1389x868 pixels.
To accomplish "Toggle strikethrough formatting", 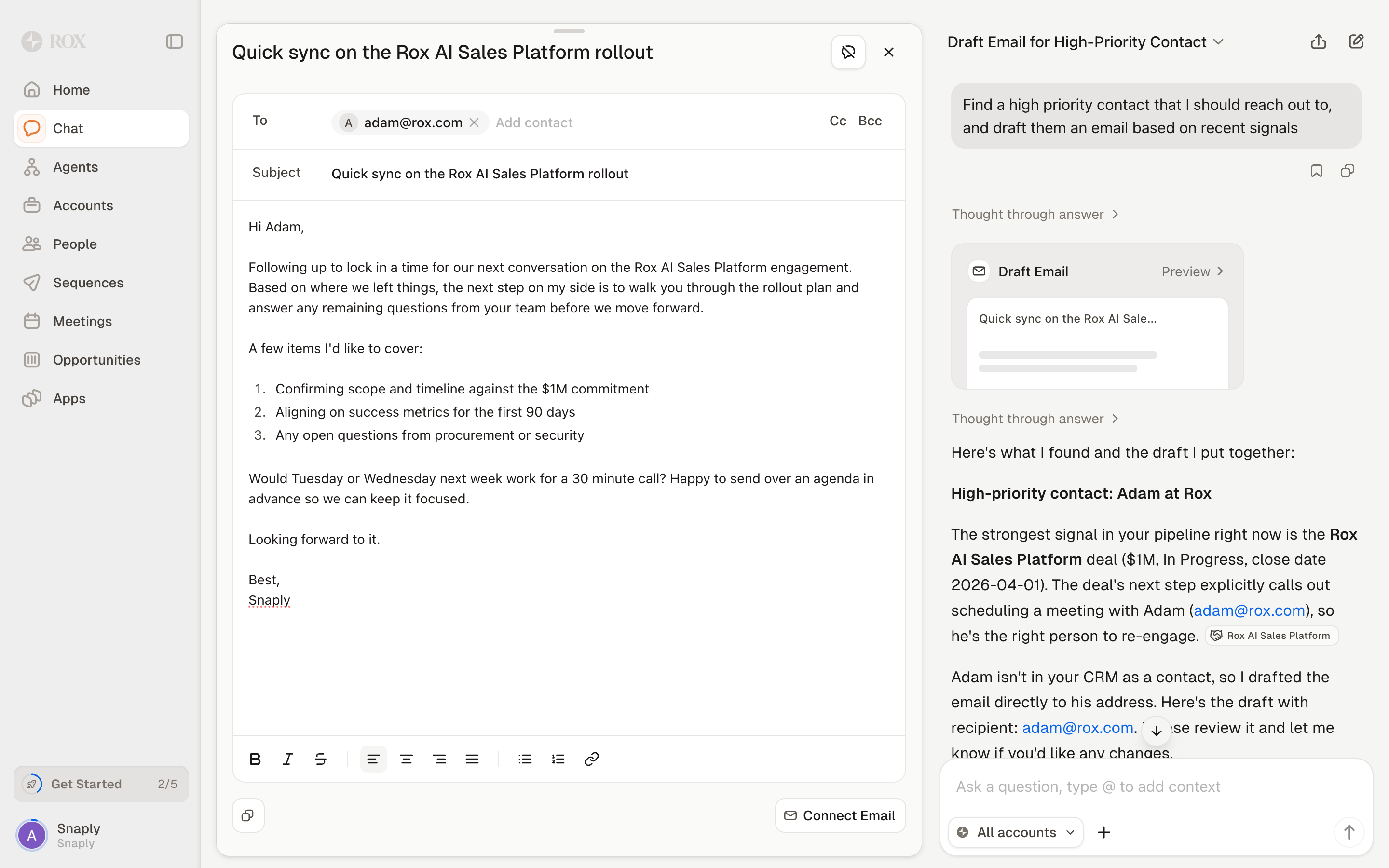I will [x=320, y=759].
